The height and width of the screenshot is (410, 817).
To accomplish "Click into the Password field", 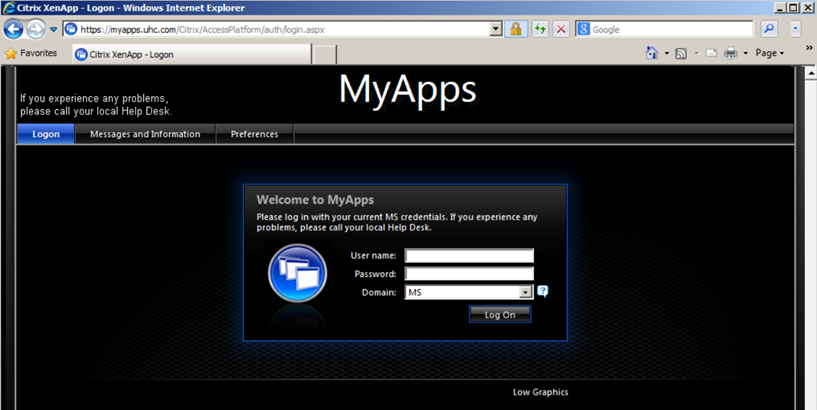I will 469,274.
